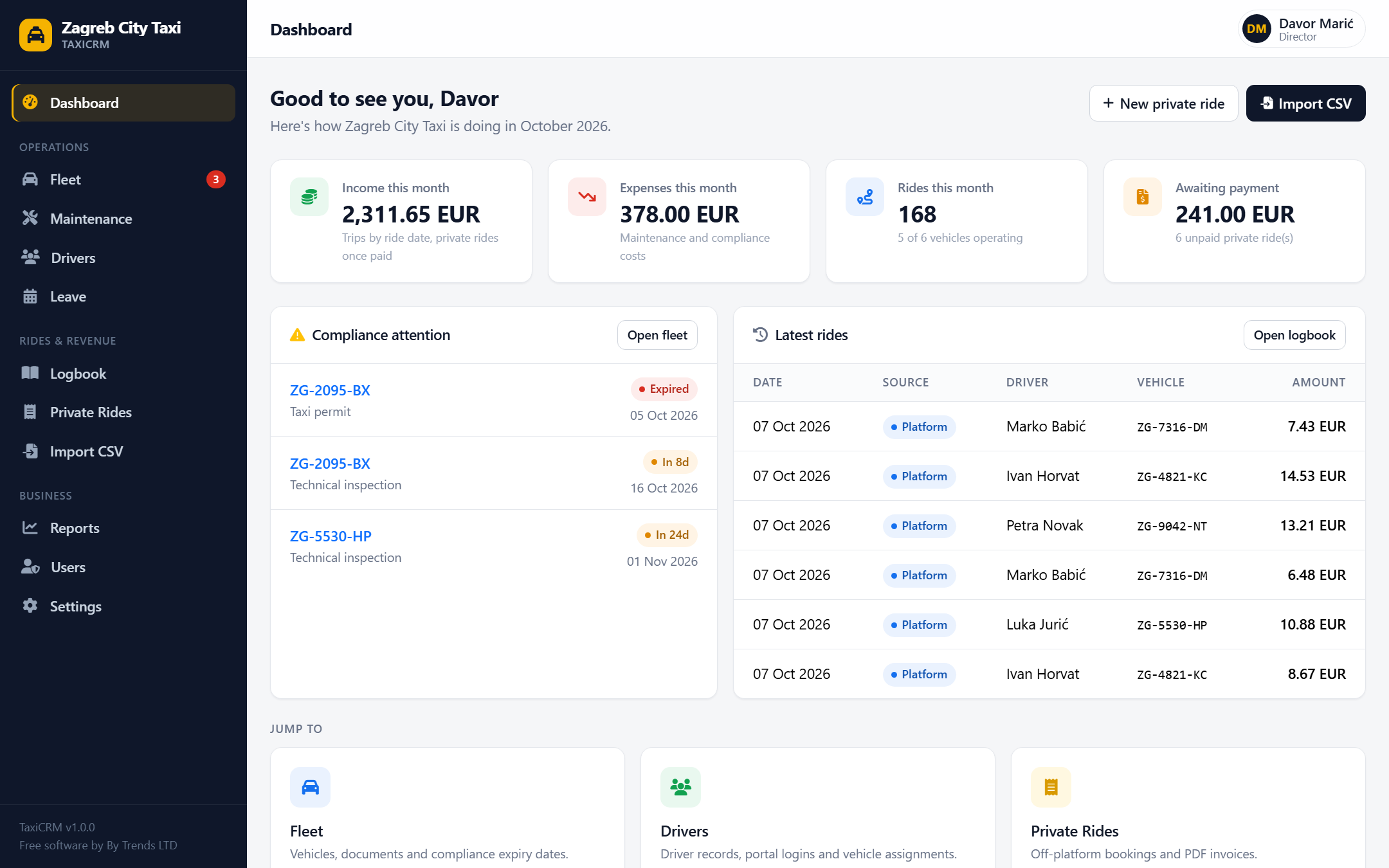Click the Platform tag in Petra Novak row
This screenshot has height=868, width=1389.
pos(919,526)
